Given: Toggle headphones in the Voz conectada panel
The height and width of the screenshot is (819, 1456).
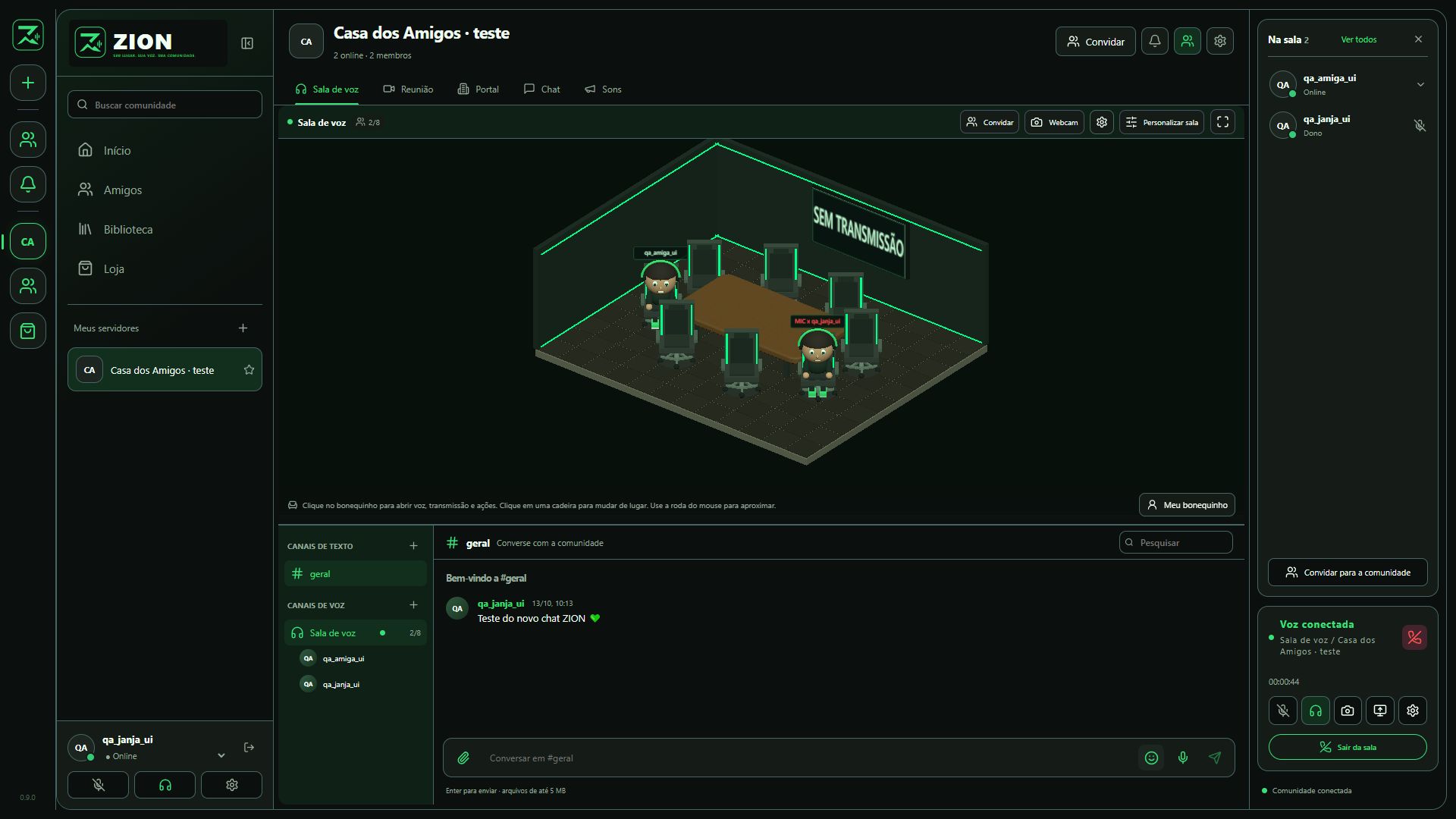Looking at the screenshot, I should [1316, 711].
